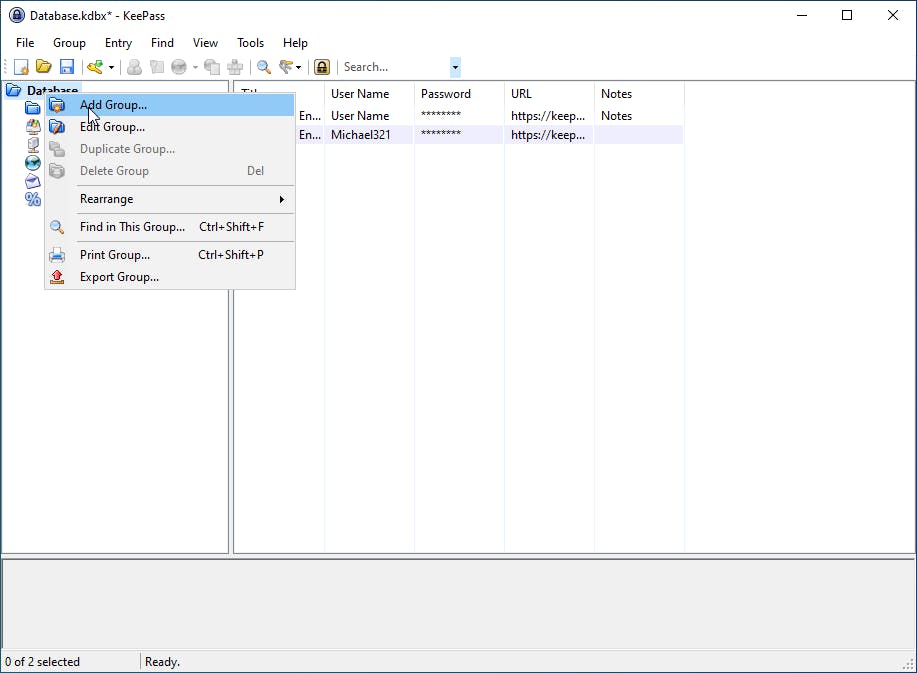Image resolution: width=917 pixels, height=673 pixels.
Task: Open the Group menu
Action: 69,43
